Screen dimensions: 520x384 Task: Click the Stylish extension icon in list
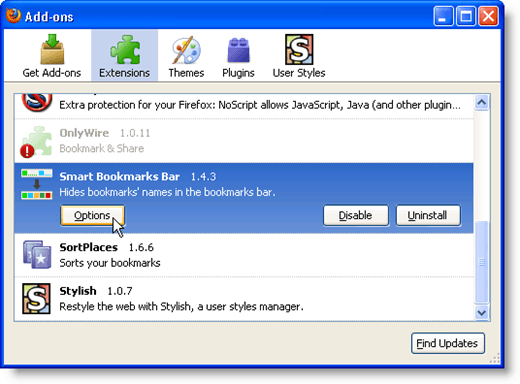36,299
